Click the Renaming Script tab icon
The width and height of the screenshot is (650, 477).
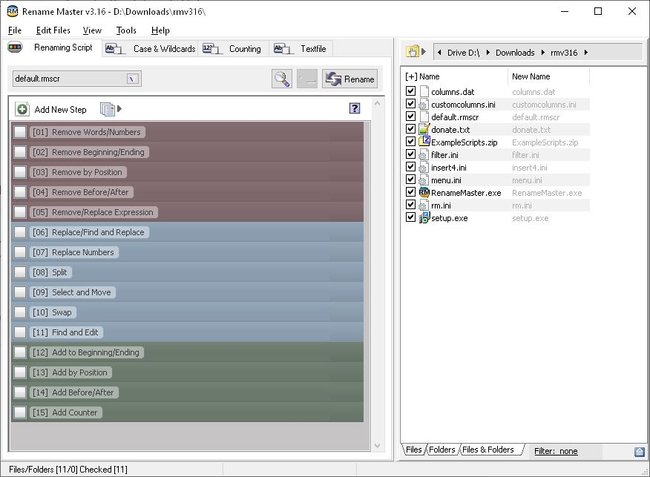coord(15,48)
